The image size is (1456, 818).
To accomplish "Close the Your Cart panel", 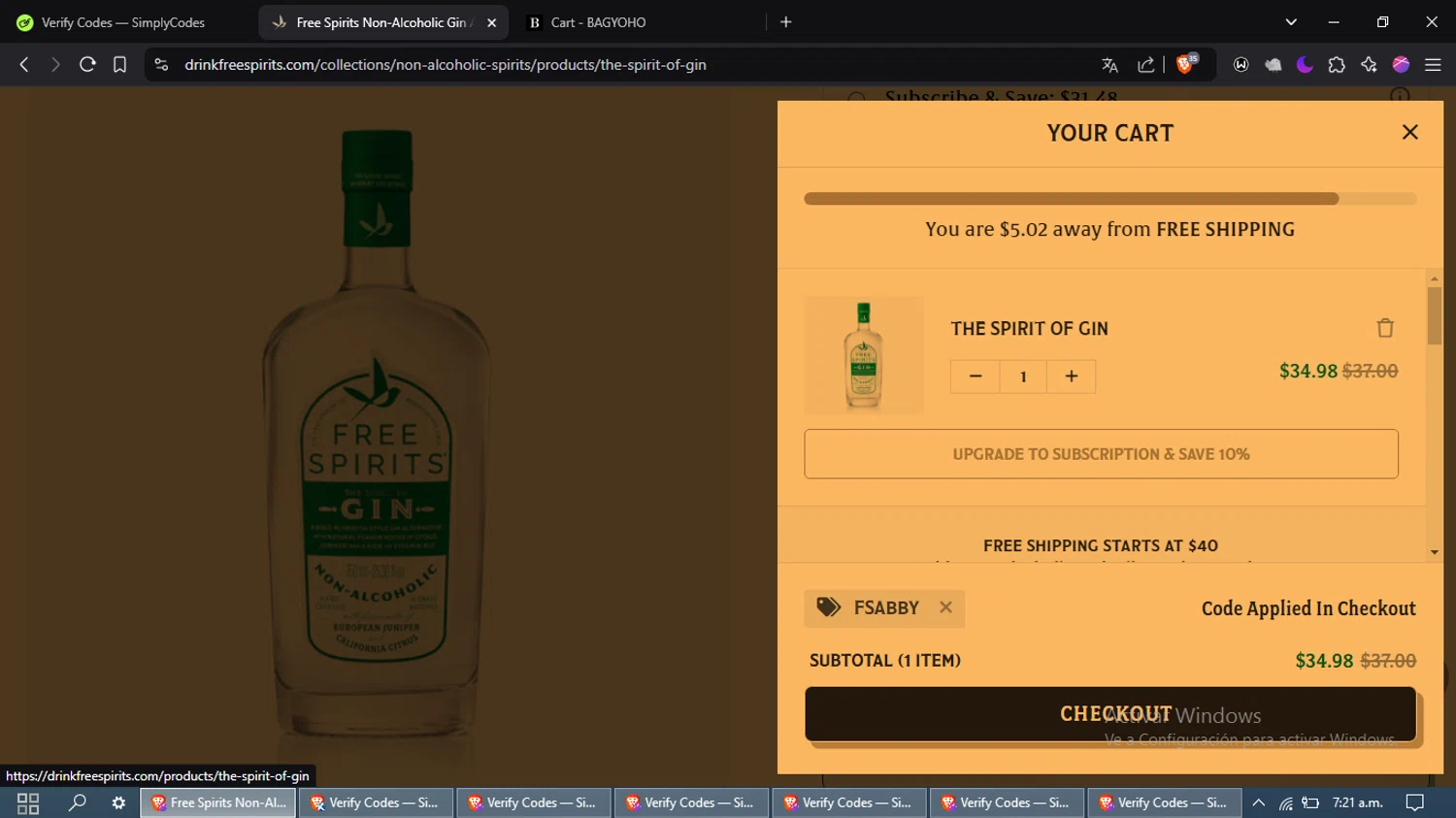I will (1410, 132).
